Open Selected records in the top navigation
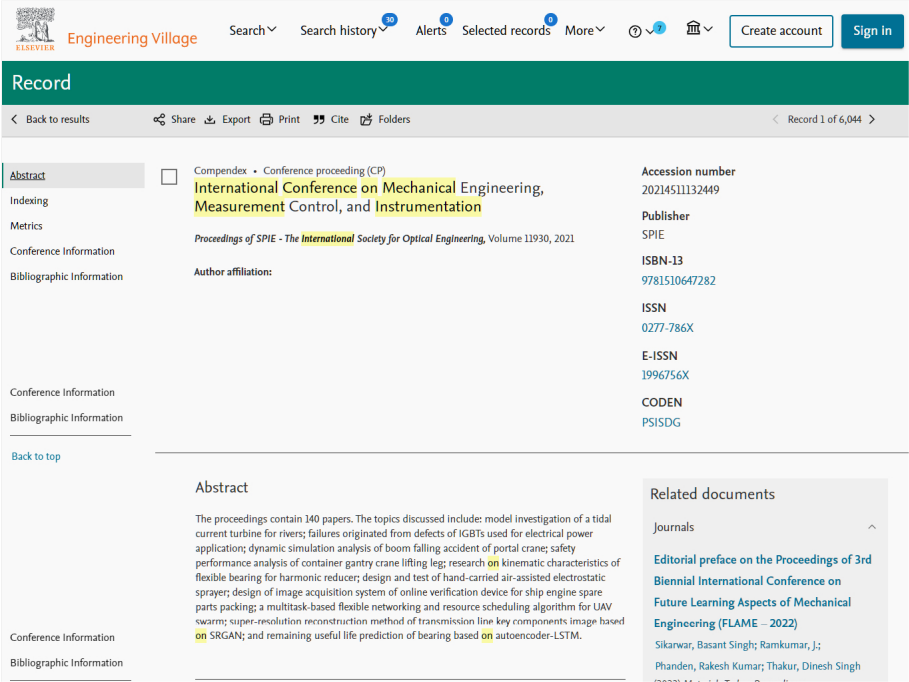909x682 pixels. coord(506,30)
